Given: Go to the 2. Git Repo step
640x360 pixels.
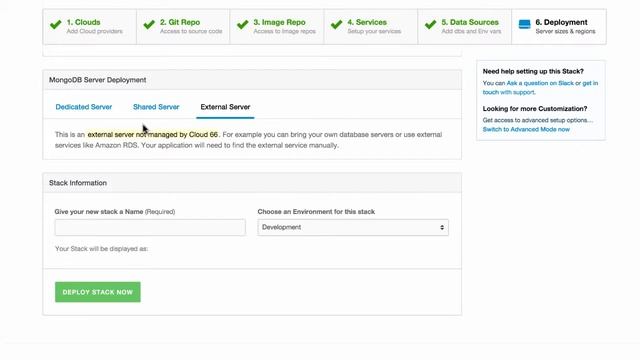Looking at the screenshot, I should tap(183, 27).
